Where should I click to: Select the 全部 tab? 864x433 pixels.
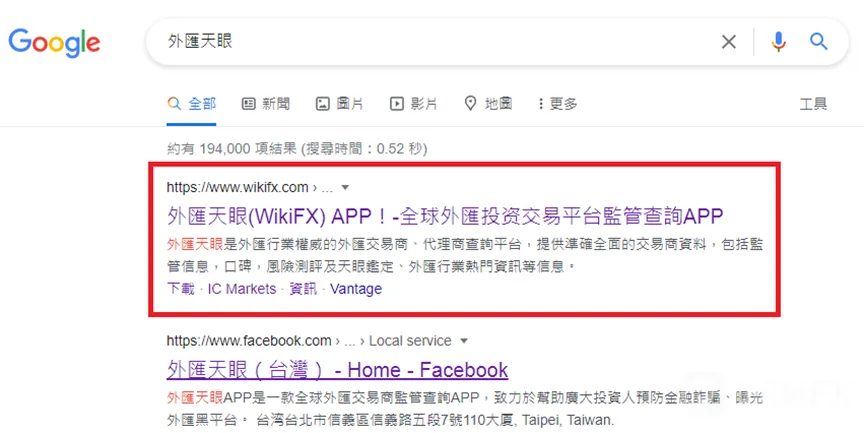[192, 104]
